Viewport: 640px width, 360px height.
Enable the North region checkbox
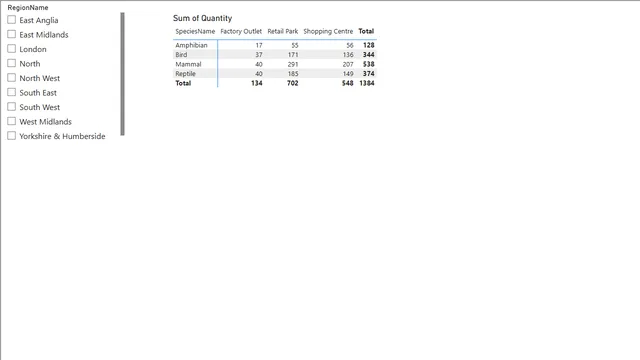coord(11,63)
